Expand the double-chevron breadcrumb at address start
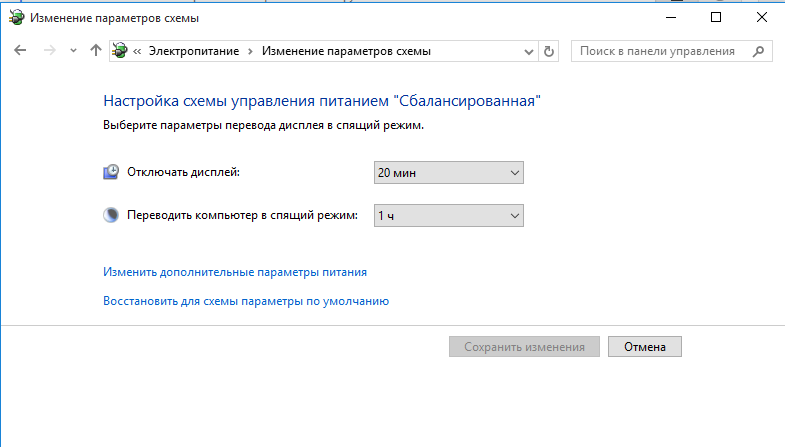The width and height of the screenshot is (785, 447). click(137, 51)
